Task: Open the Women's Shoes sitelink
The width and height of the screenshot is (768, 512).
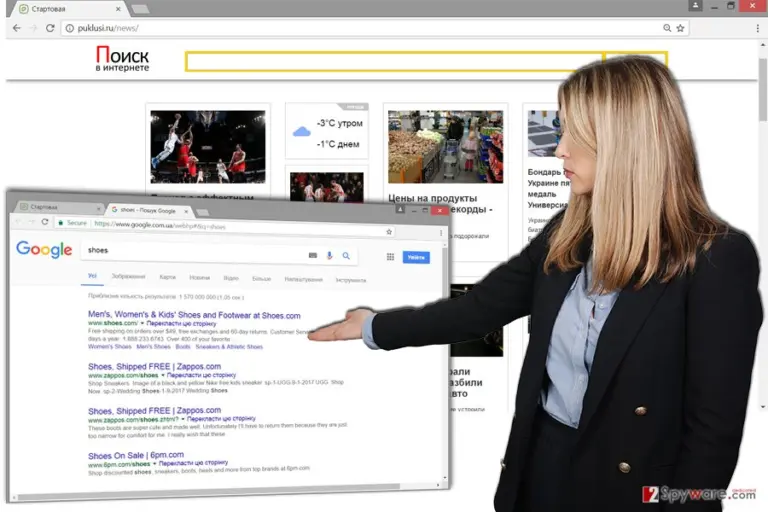Action: [110, 346]
